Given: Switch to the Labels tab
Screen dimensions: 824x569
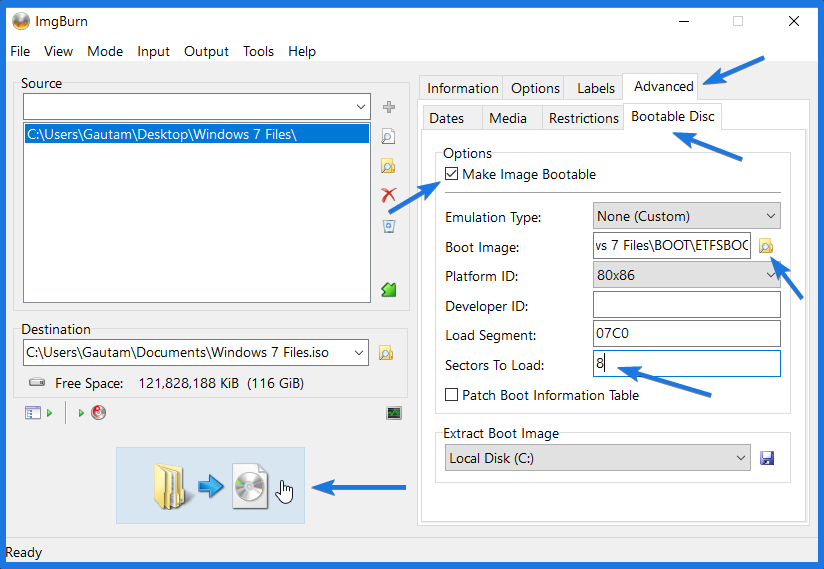Looking at the screenshot, I should 595,88.
